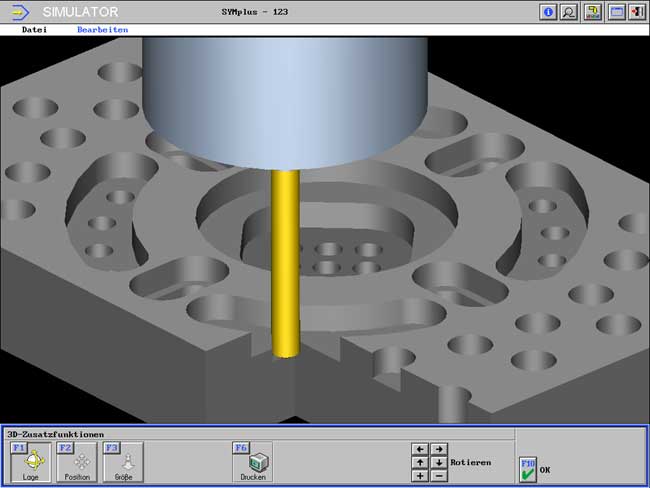650x488 pixels.
Task: Open the Bearbeiten menu
Action: click(x=103, y=30)
